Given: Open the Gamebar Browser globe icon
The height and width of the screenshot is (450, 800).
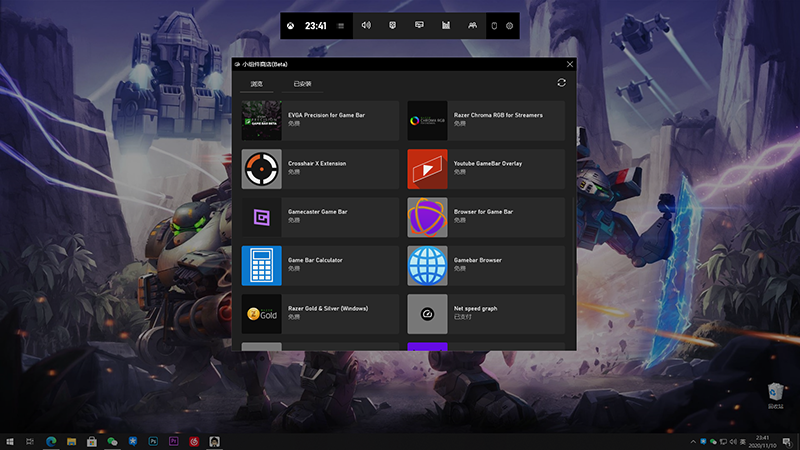Looking at the screenshot, I should coord(427,266).
